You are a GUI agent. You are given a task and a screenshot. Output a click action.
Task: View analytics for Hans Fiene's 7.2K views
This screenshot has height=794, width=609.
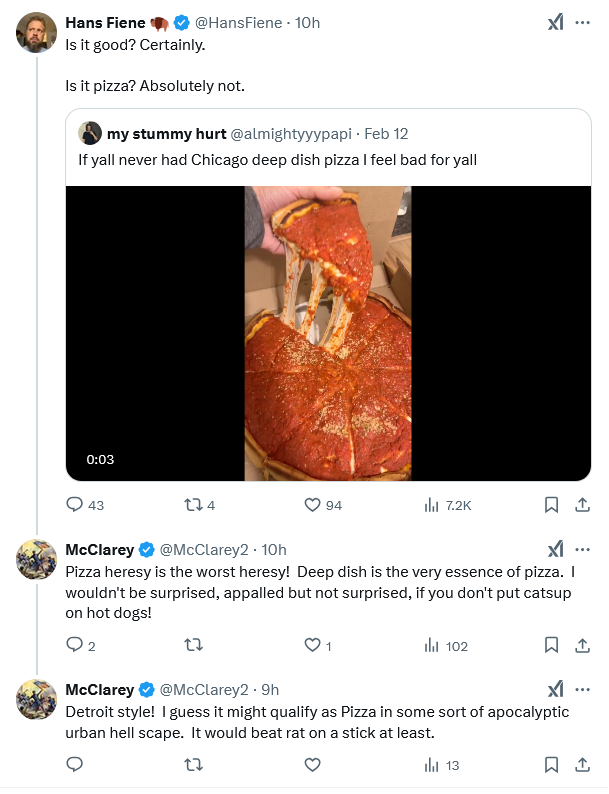432,505
